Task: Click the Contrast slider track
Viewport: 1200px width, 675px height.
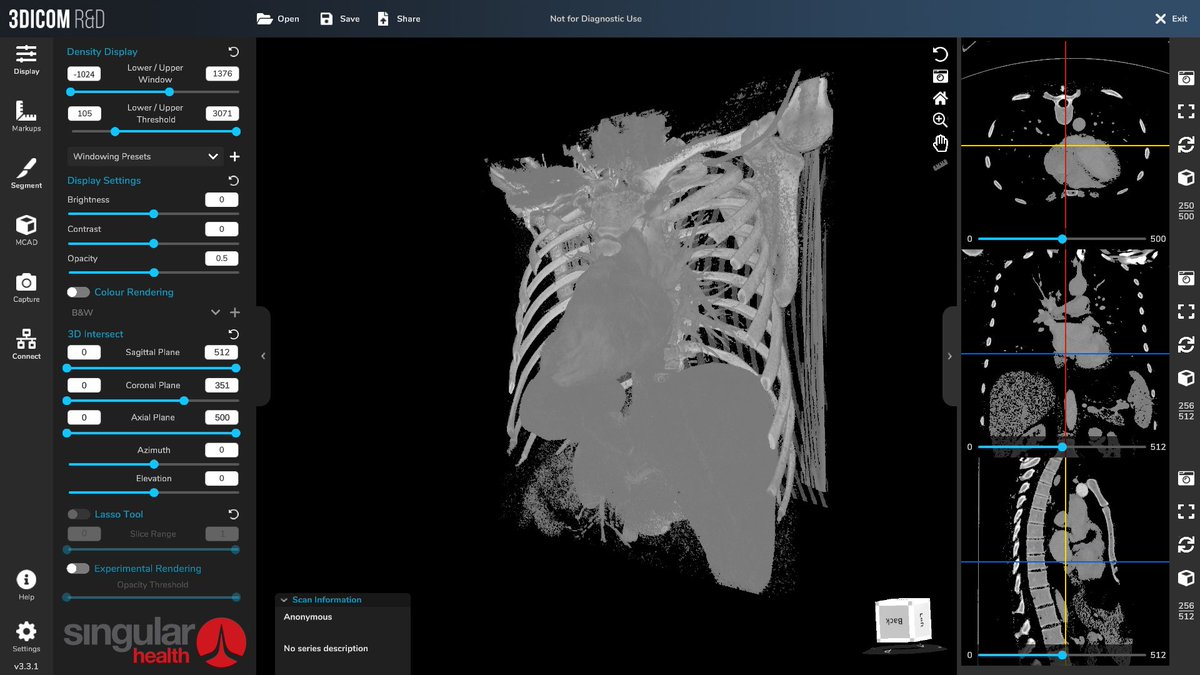Action: click(153, 243)
